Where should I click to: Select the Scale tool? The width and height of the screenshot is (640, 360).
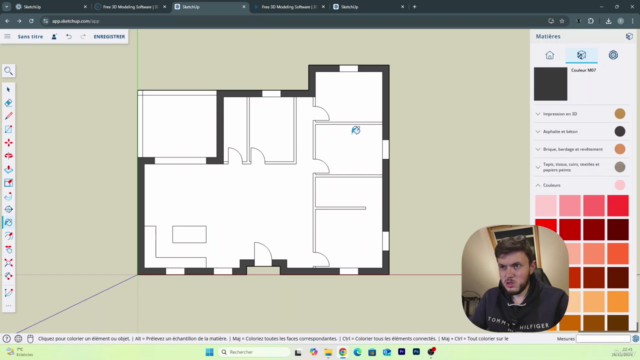point(9,183)
